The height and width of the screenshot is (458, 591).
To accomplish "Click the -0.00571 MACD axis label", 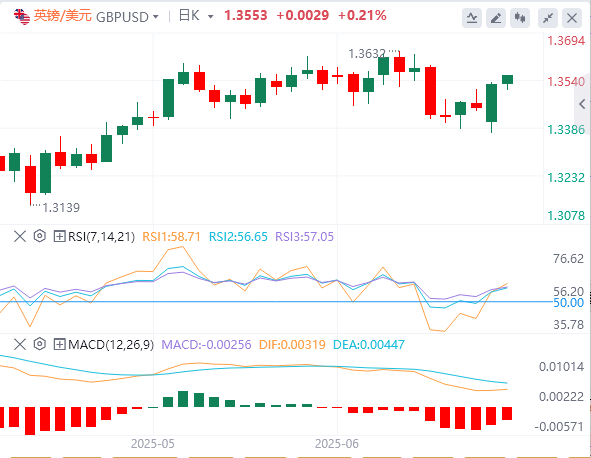I will pos(559,427).
